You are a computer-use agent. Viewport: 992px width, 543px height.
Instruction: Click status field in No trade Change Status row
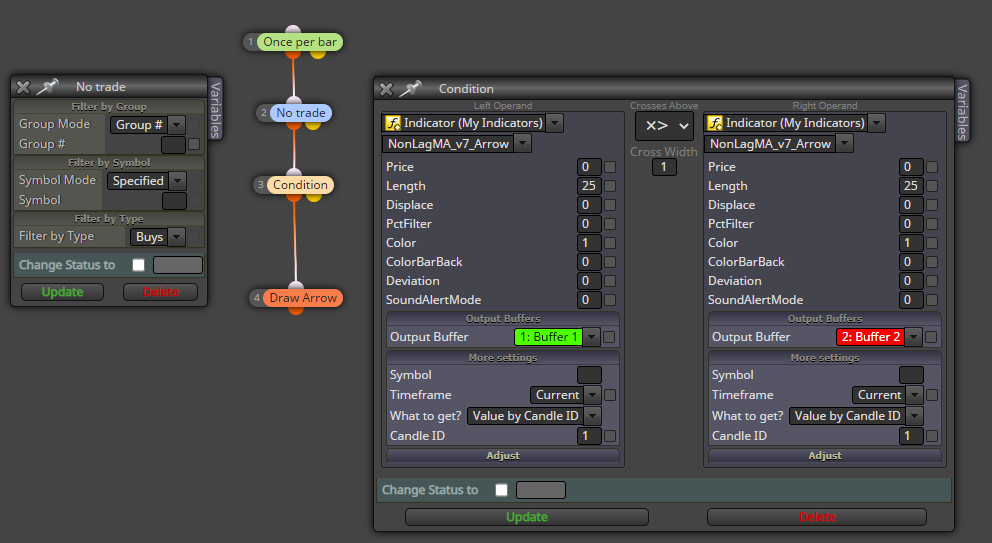coord(178,265)
